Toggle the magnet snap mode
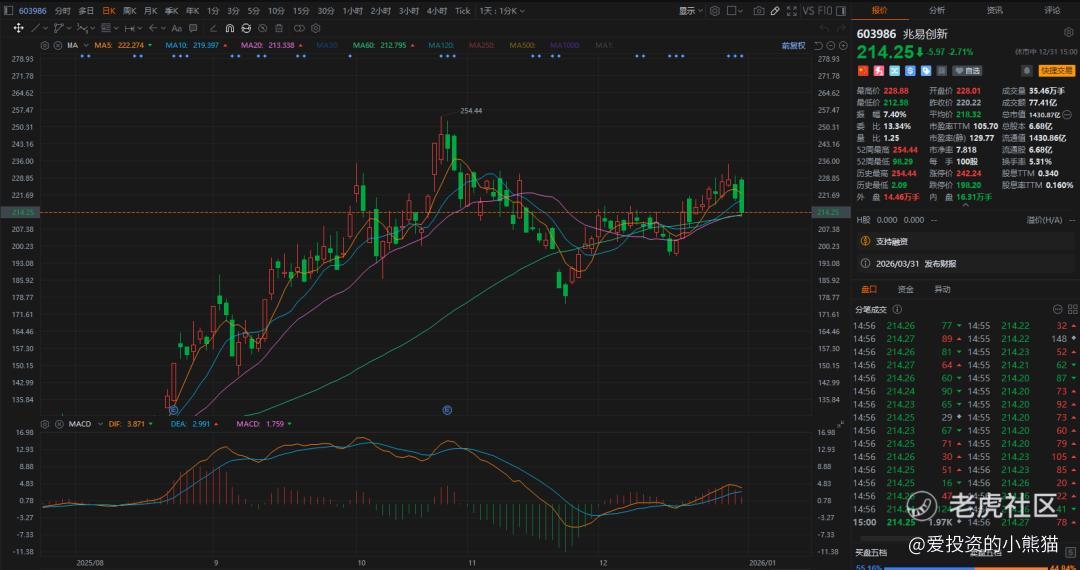 point(229,28)
